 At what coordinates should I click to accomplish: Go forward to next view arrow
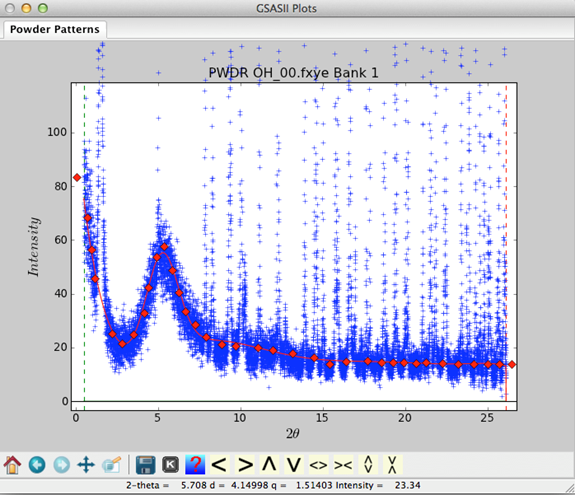point(62,465)
